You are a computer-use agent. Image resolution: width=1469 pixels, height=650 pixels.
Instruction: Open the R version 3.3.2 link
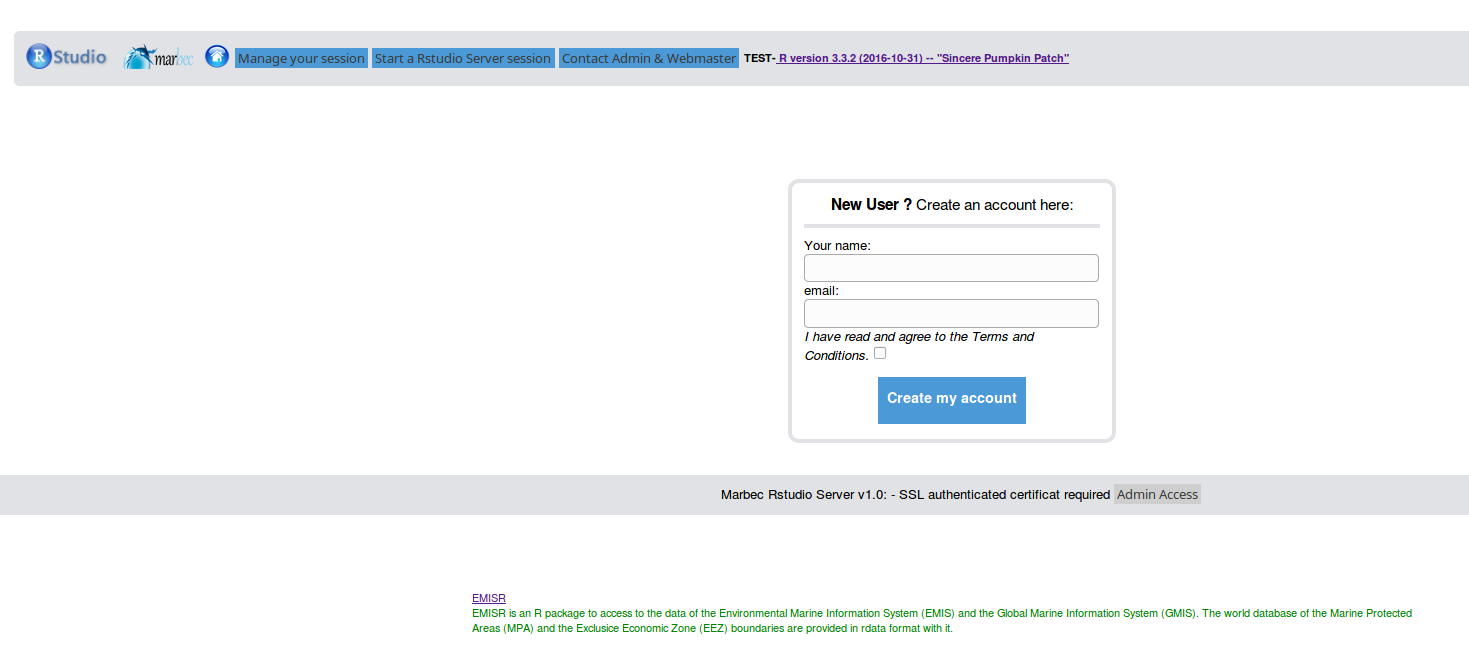[x=922, y=58]
